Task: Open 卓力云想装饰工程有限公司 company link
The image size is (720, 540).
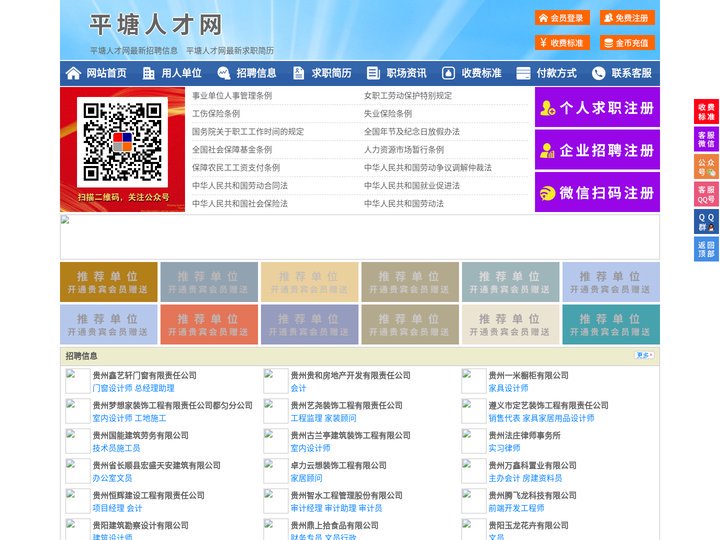Action: pyautogui.click(x=338, y=465)
